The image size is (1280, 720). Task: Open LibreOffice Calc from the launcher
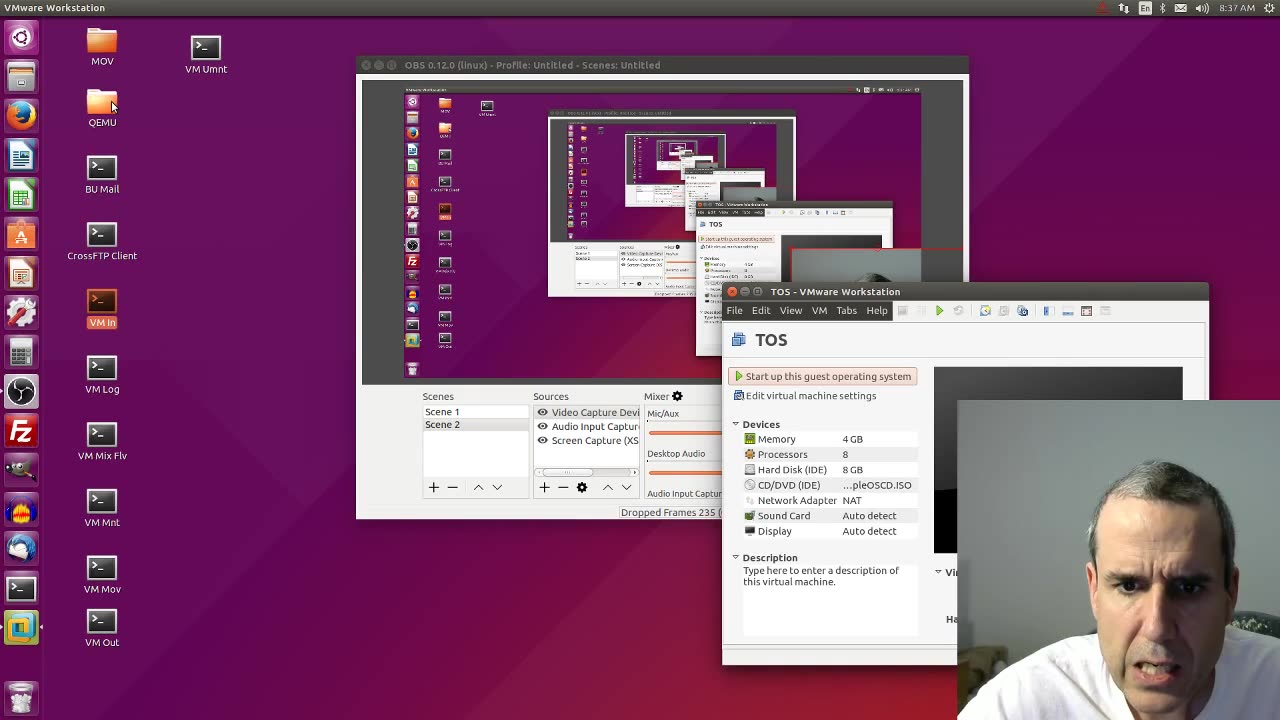[x=21, y=195]
